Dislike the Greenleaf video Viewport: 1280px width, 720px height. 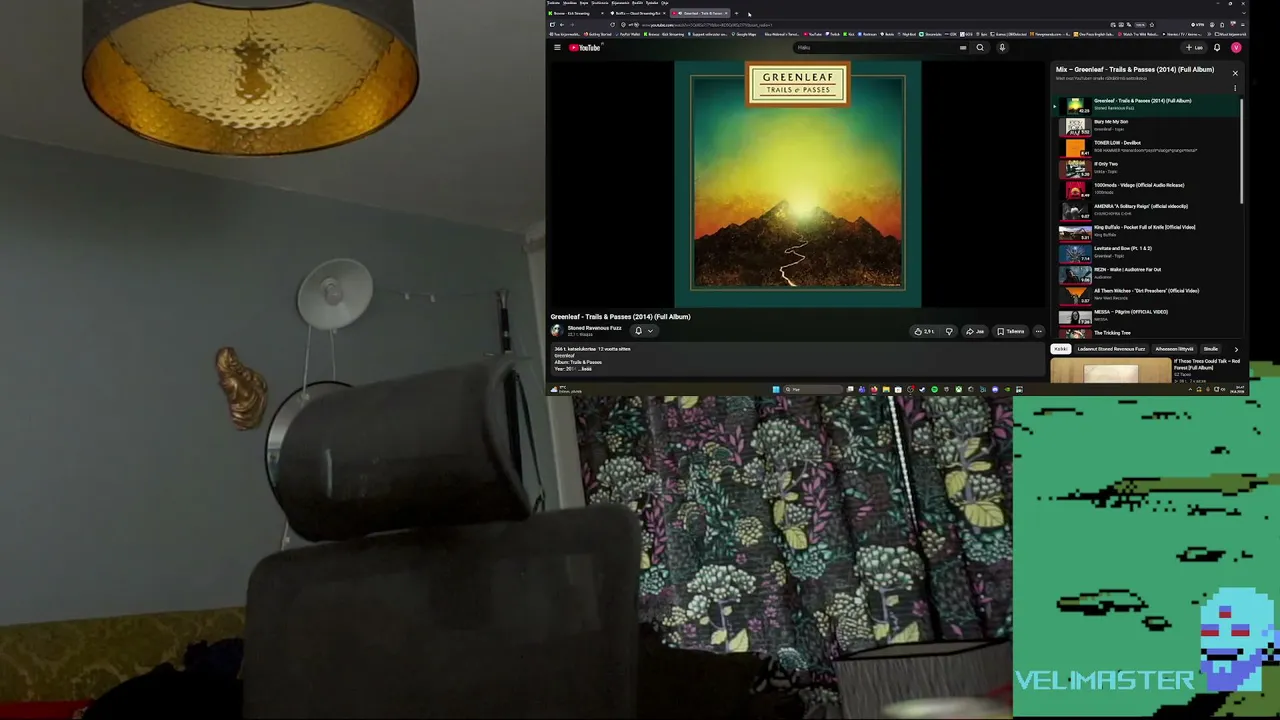click(x=949, y=331)
